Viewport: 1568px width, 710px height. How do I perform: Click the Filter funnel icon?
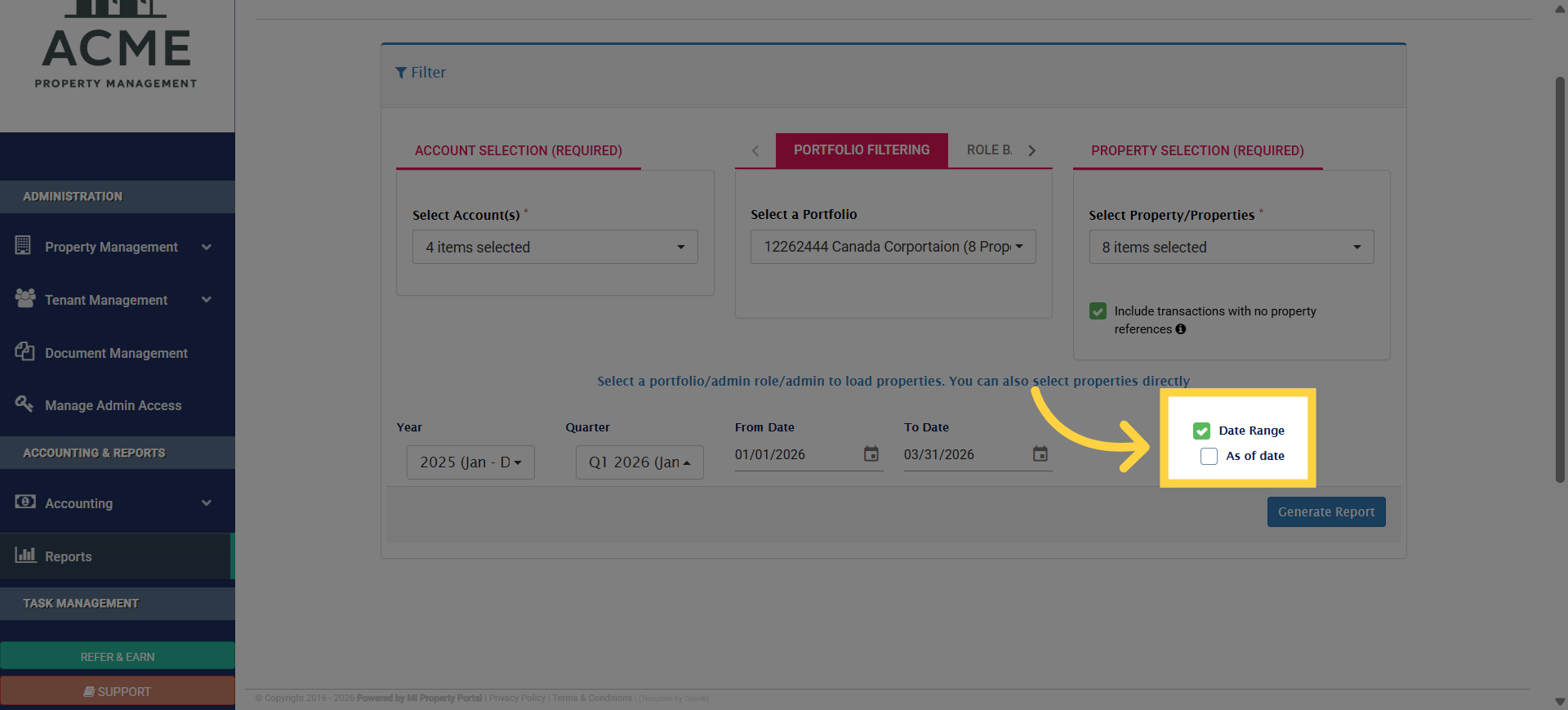(401, 73)
